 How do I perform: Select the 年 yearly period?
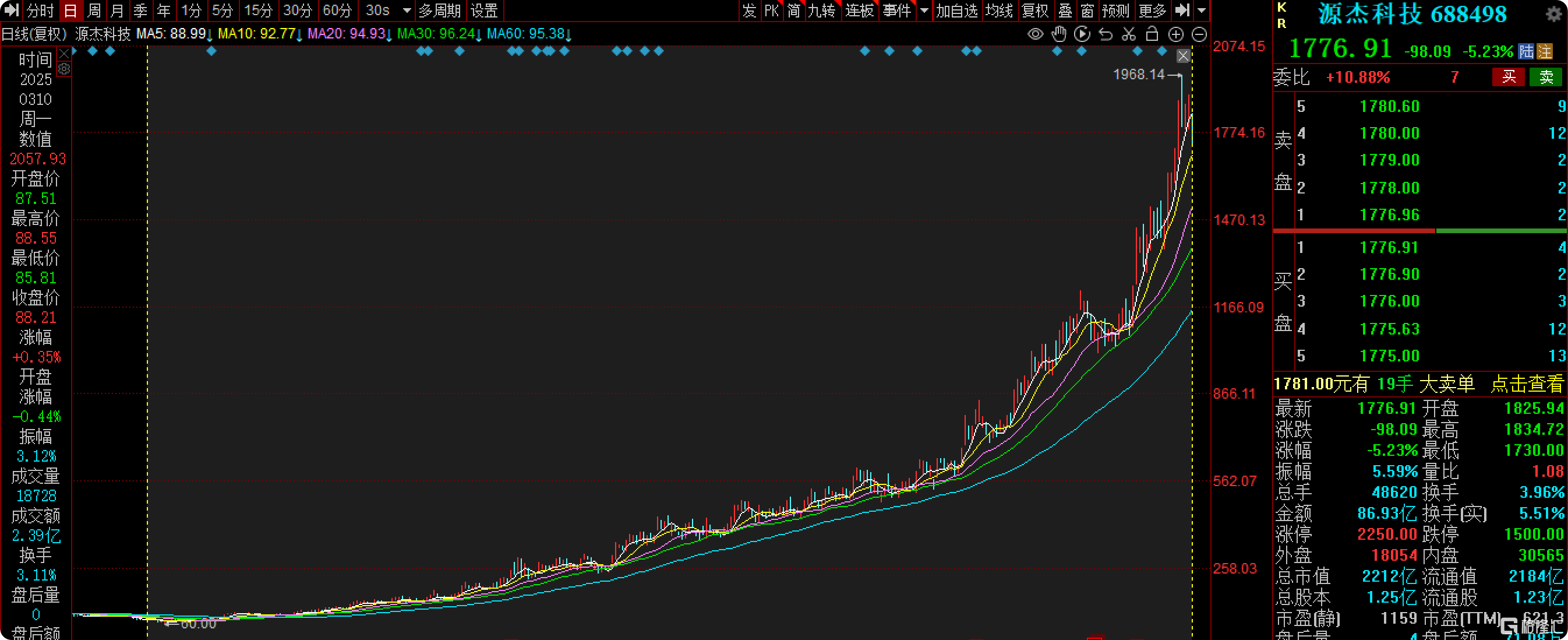pos(163,10)
